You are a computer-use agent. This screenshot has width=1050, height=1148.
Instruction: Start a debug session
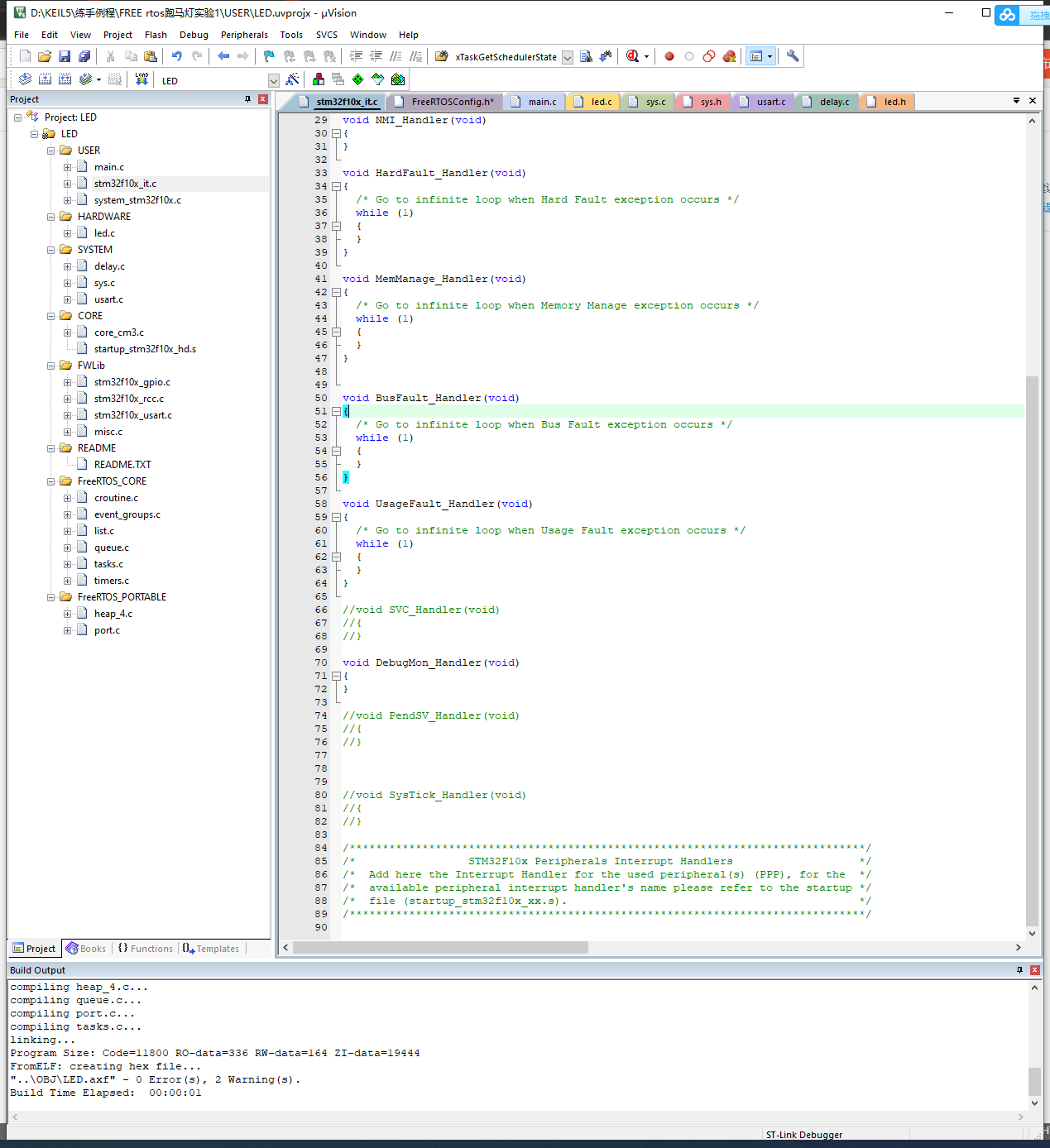click(x=631, y=56)
